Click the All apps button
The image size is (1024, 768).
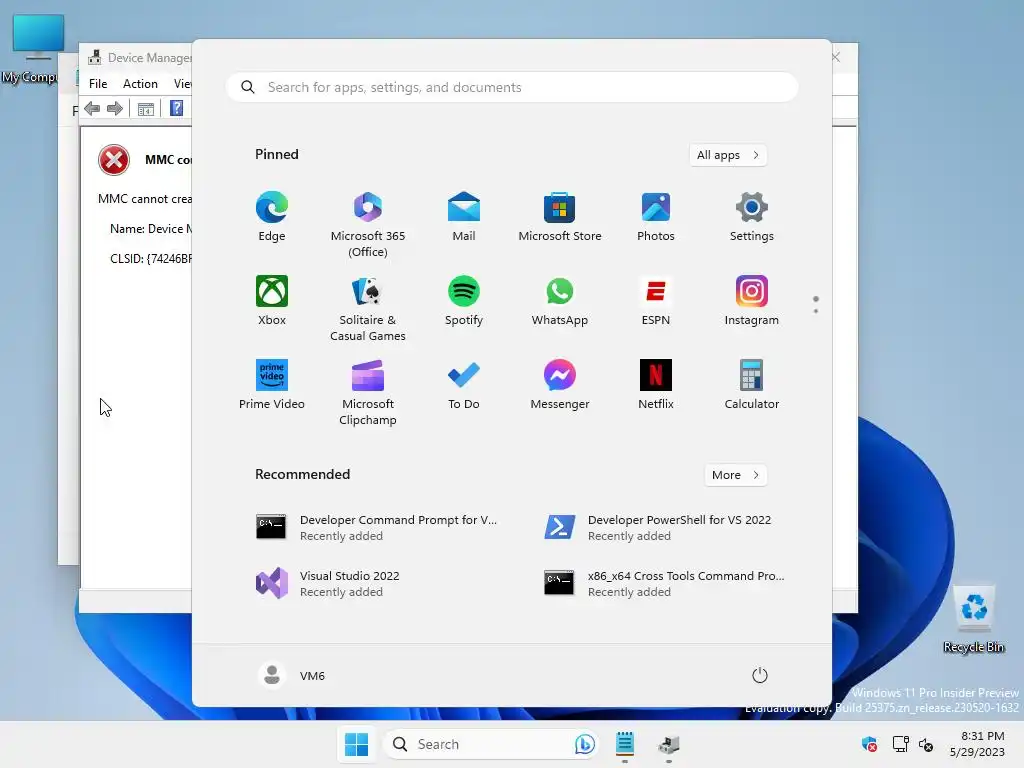(x=728, y=155)
